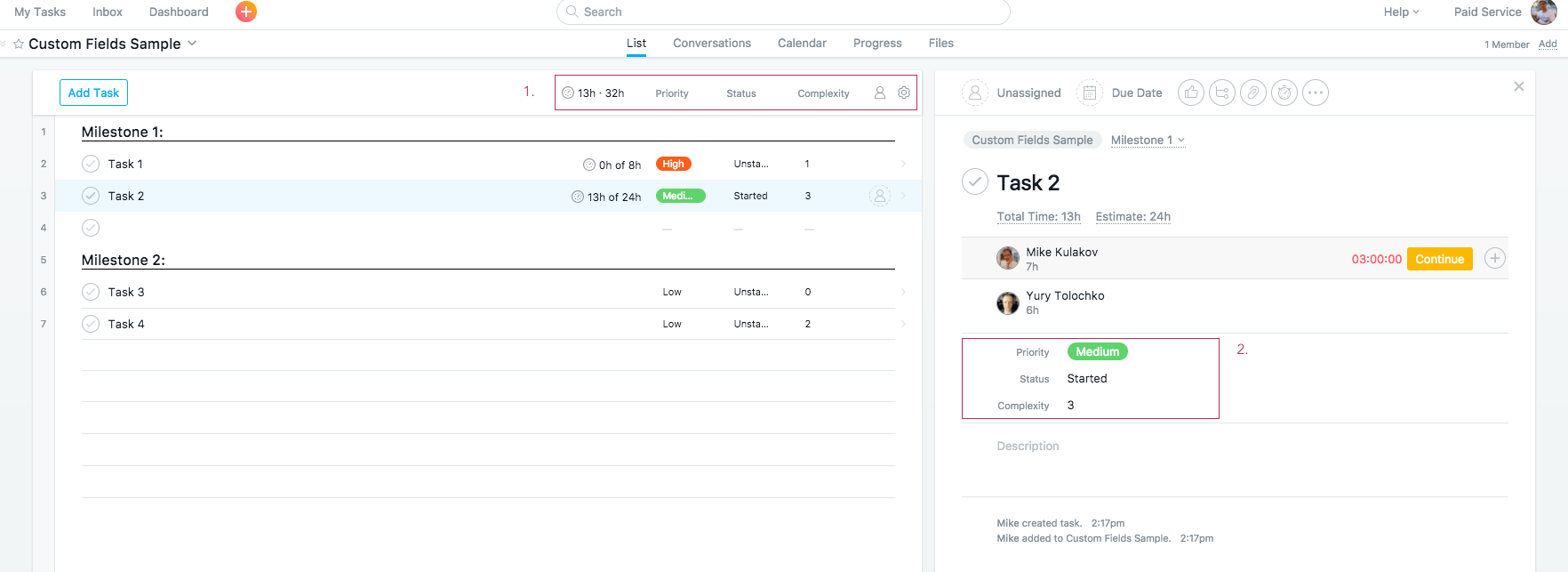Screen dimensions: 1568x572
Task: Click the Search input field
Action: pos(782,12)
